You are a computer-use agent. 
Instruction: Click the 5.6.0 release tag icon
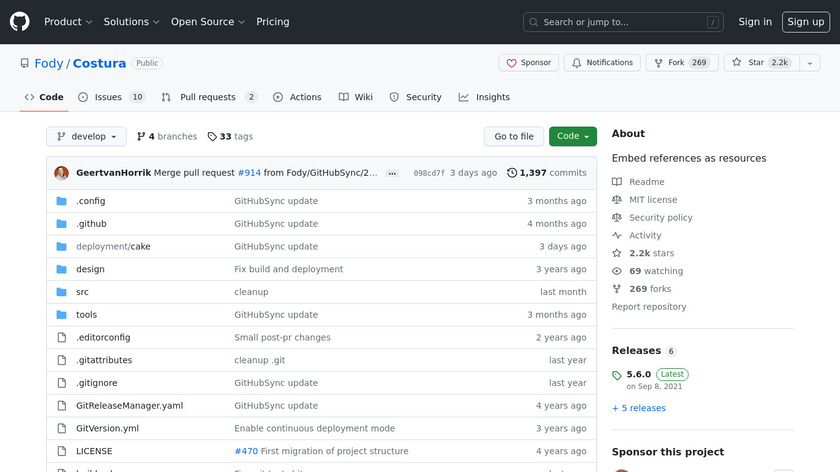[x=617, y=375]
